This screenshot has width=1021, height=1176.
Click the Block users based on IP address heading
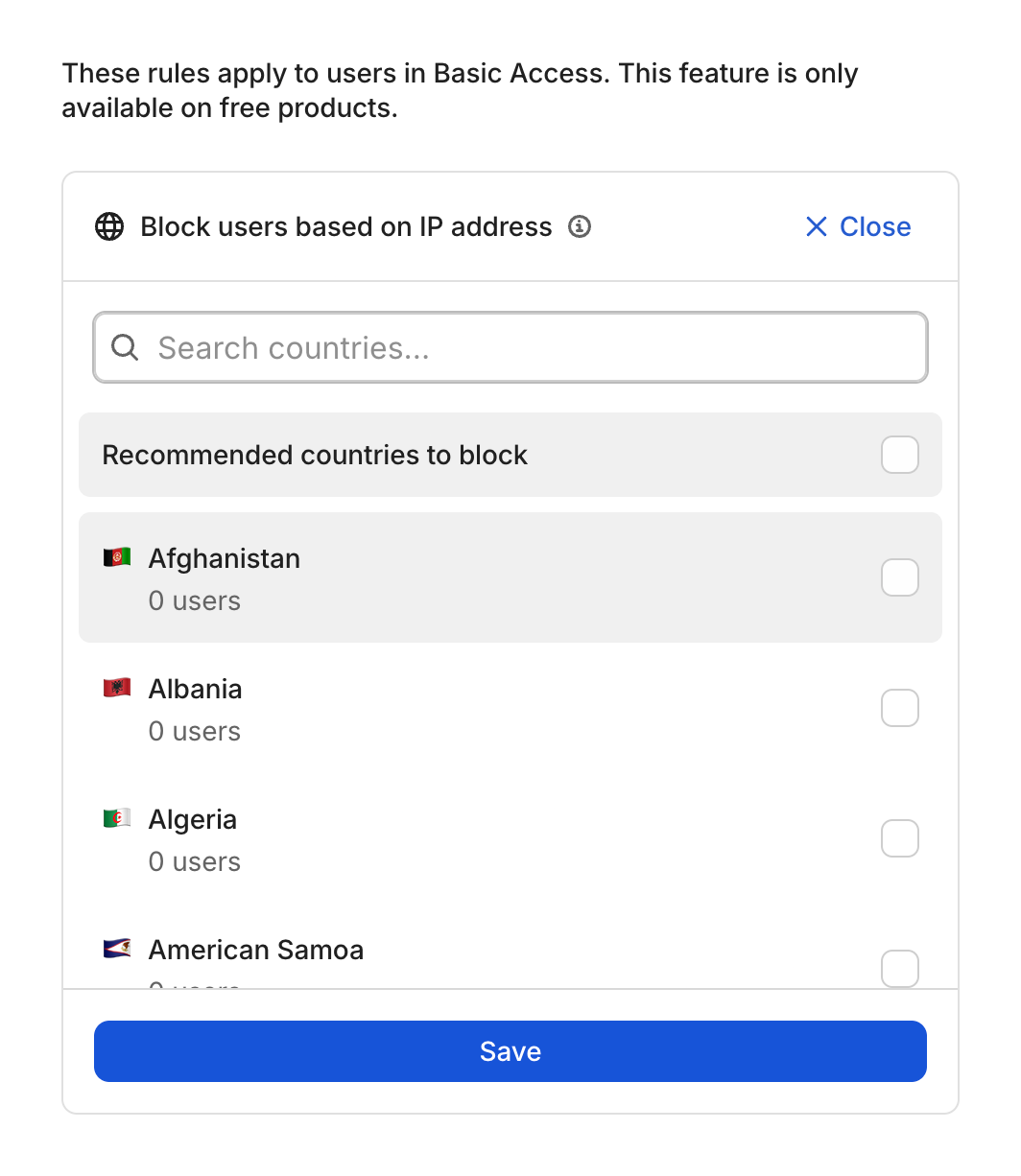346,227
